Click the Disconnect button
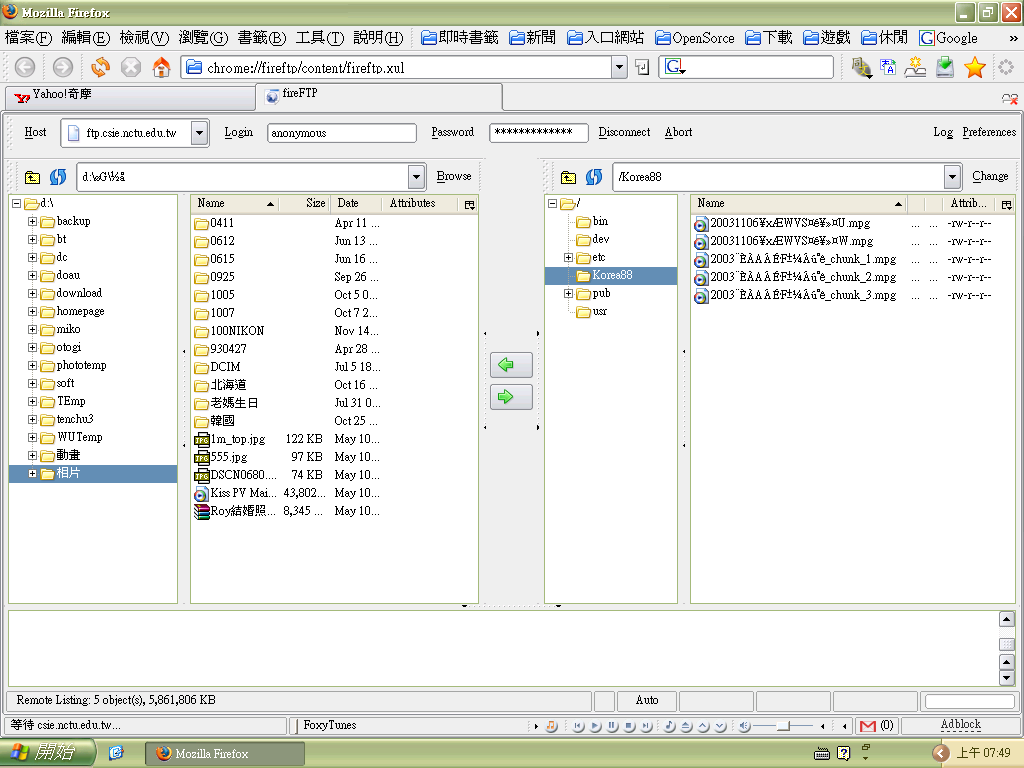The height and width of the screenshot is (768, 1024). 624,132
